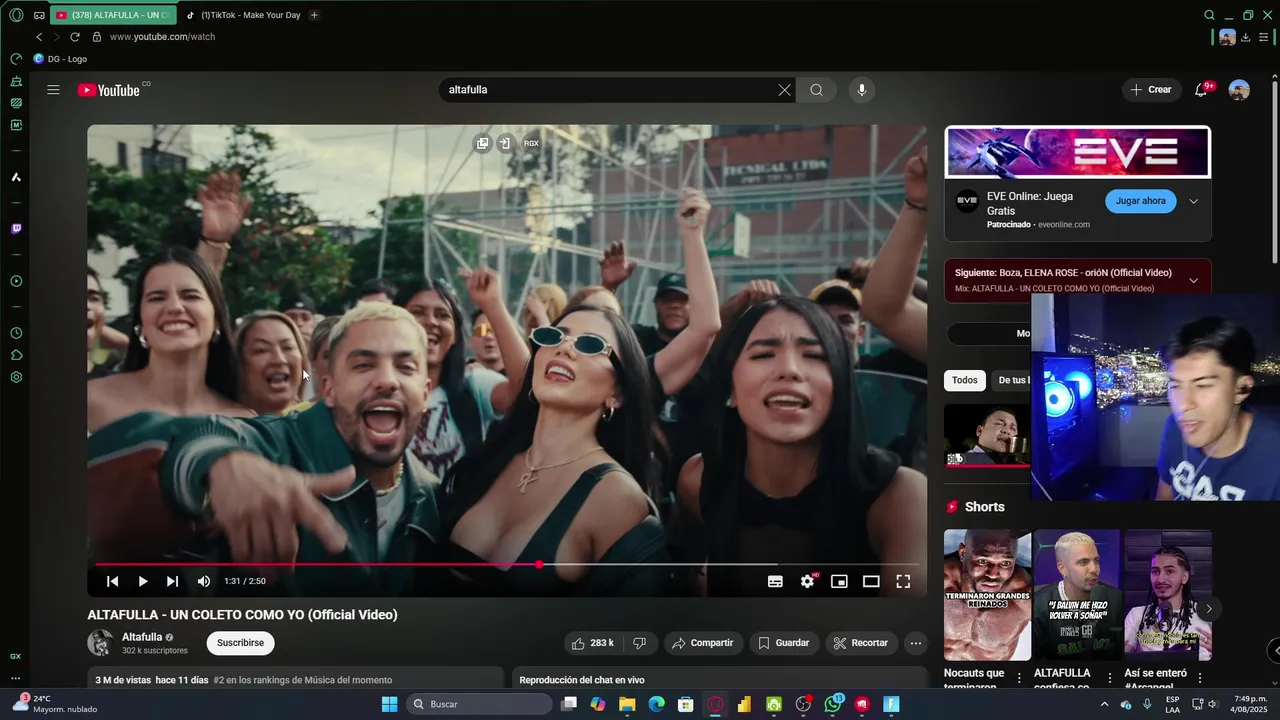
Task: Open the browser easy setup sliders icon
Action: pyautogui.click(x=1264, y=37)
